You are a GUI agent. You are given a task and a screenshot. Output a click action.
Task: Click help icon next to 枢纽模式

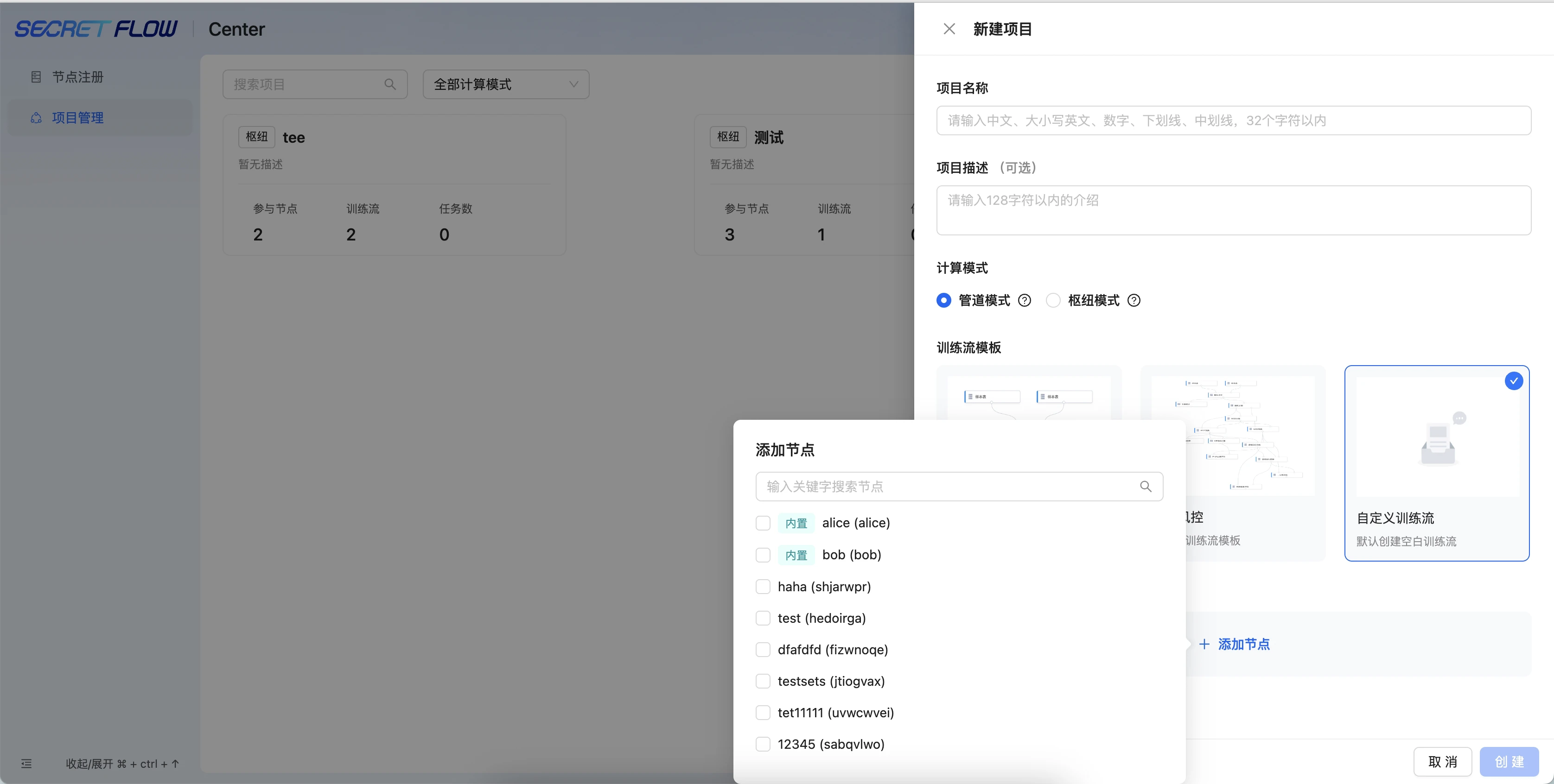[x=1134, y=300]
